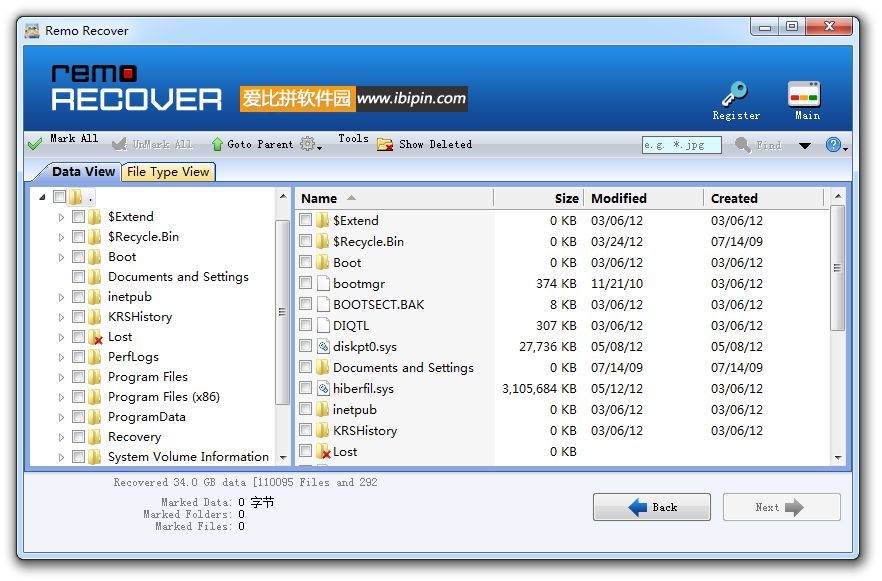Screen dimensions: 882x581
Task: Sort by Modified column header
Action: (x=644, y=199)
